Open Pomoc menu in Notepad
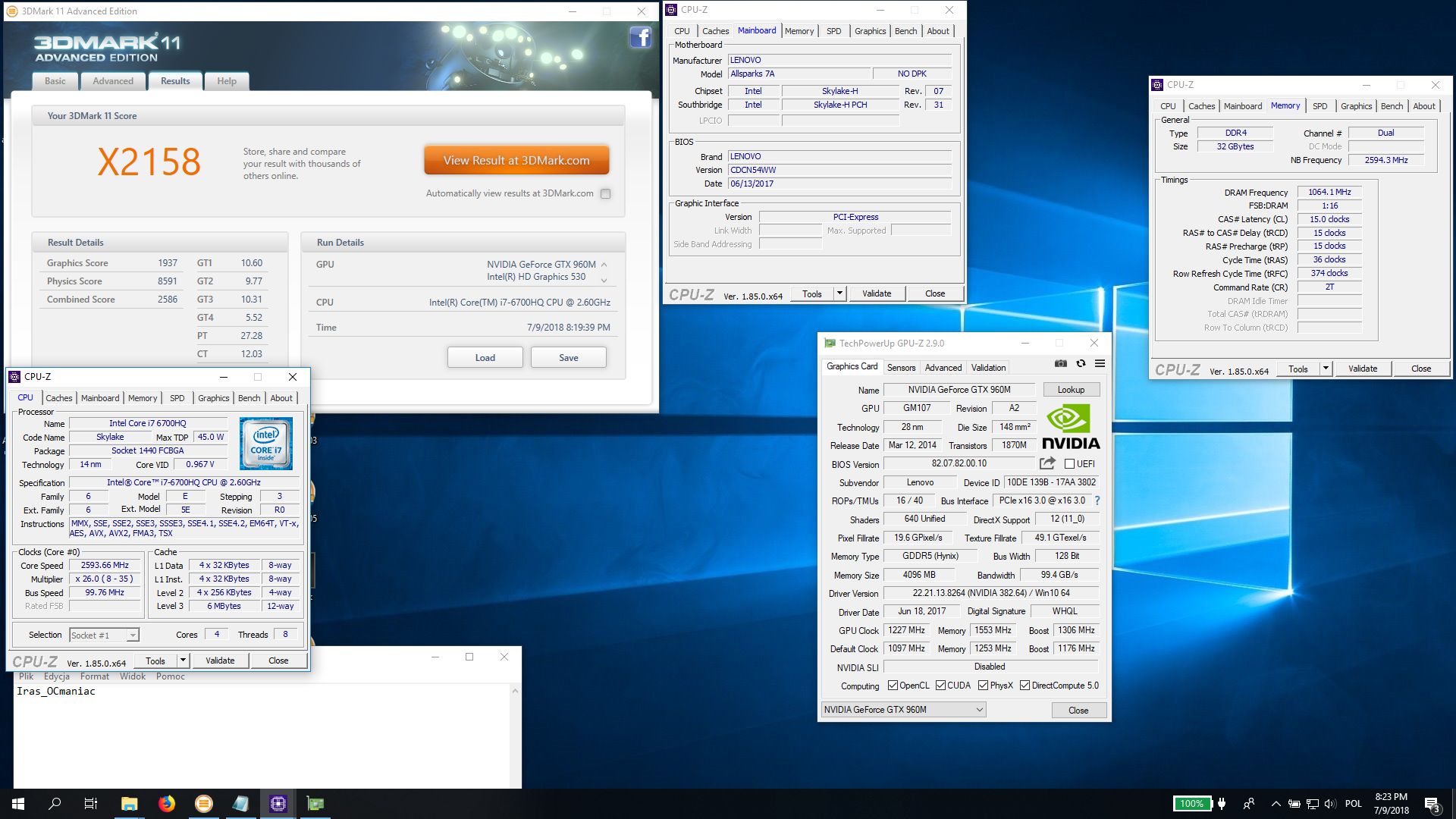1456x819 pixels. 171,676
